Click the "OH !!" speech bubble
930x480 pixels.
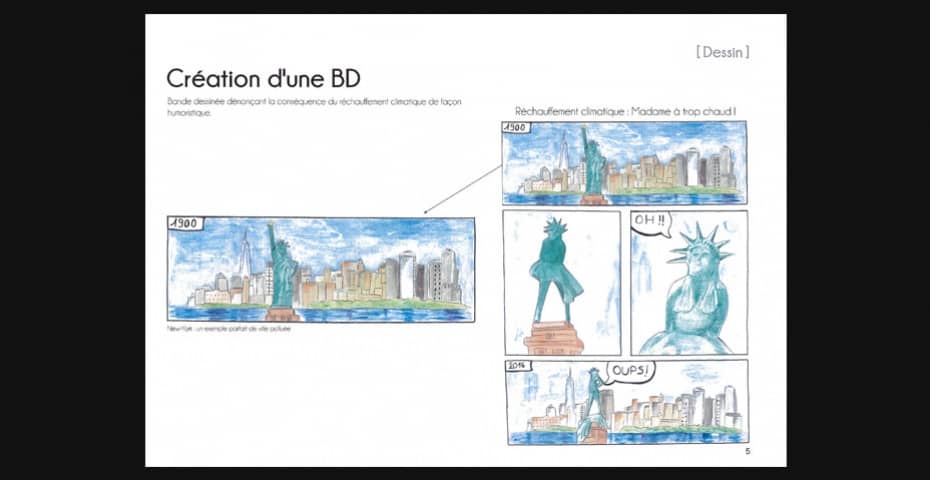point(650,220)
